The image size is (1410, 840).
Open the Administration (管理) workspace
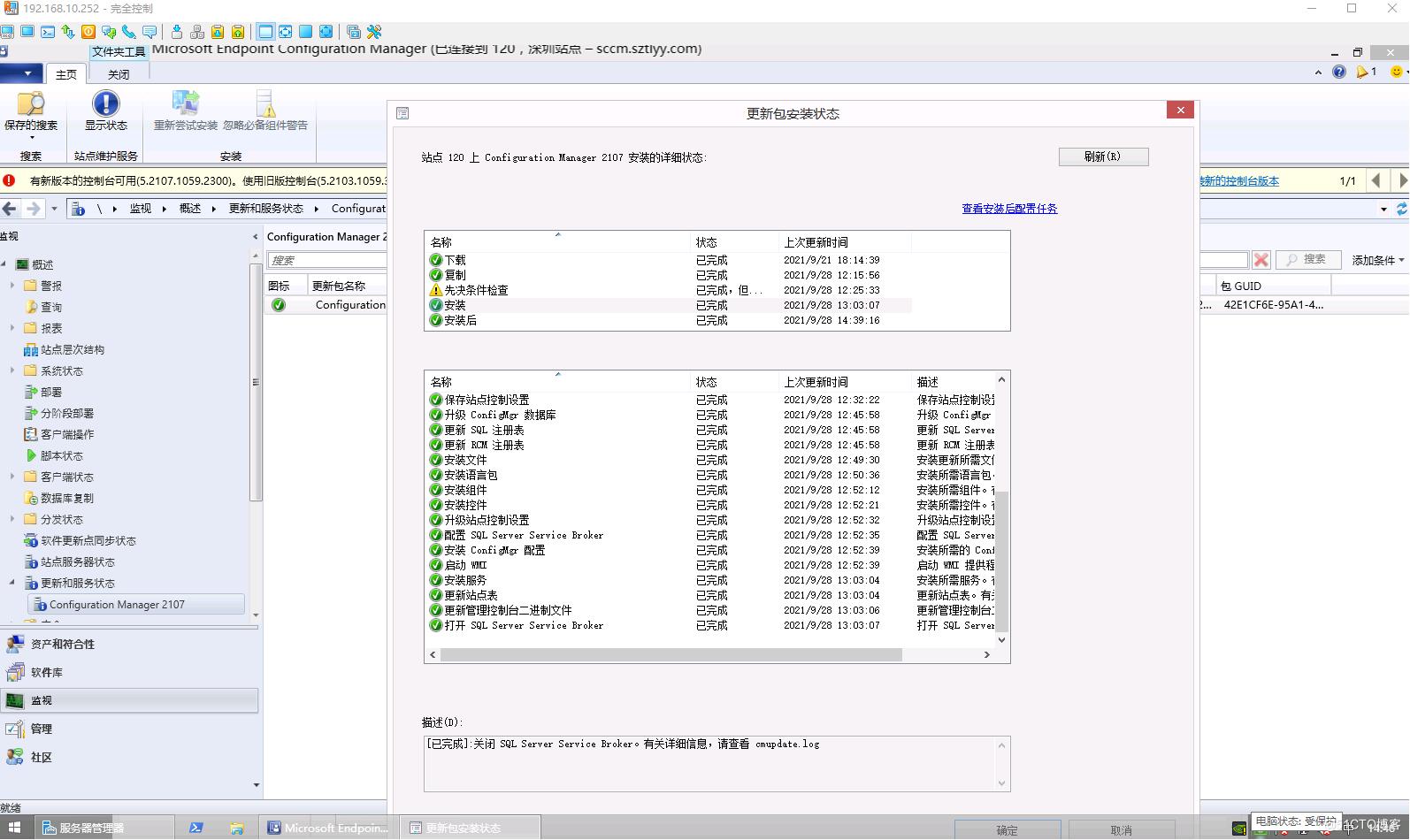[129, 729]
